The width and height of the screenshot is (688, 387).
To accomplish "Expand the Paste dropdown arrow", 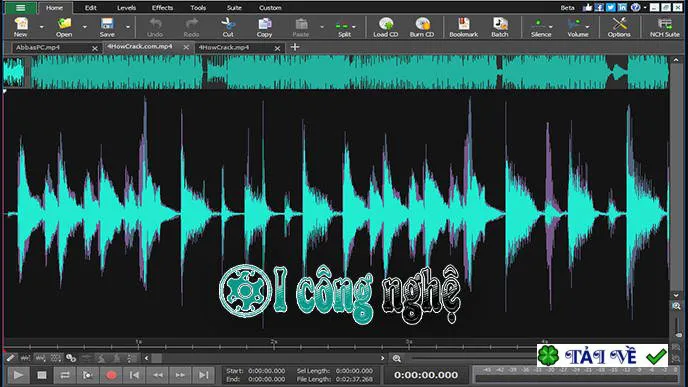I will (x=322, y=27).
